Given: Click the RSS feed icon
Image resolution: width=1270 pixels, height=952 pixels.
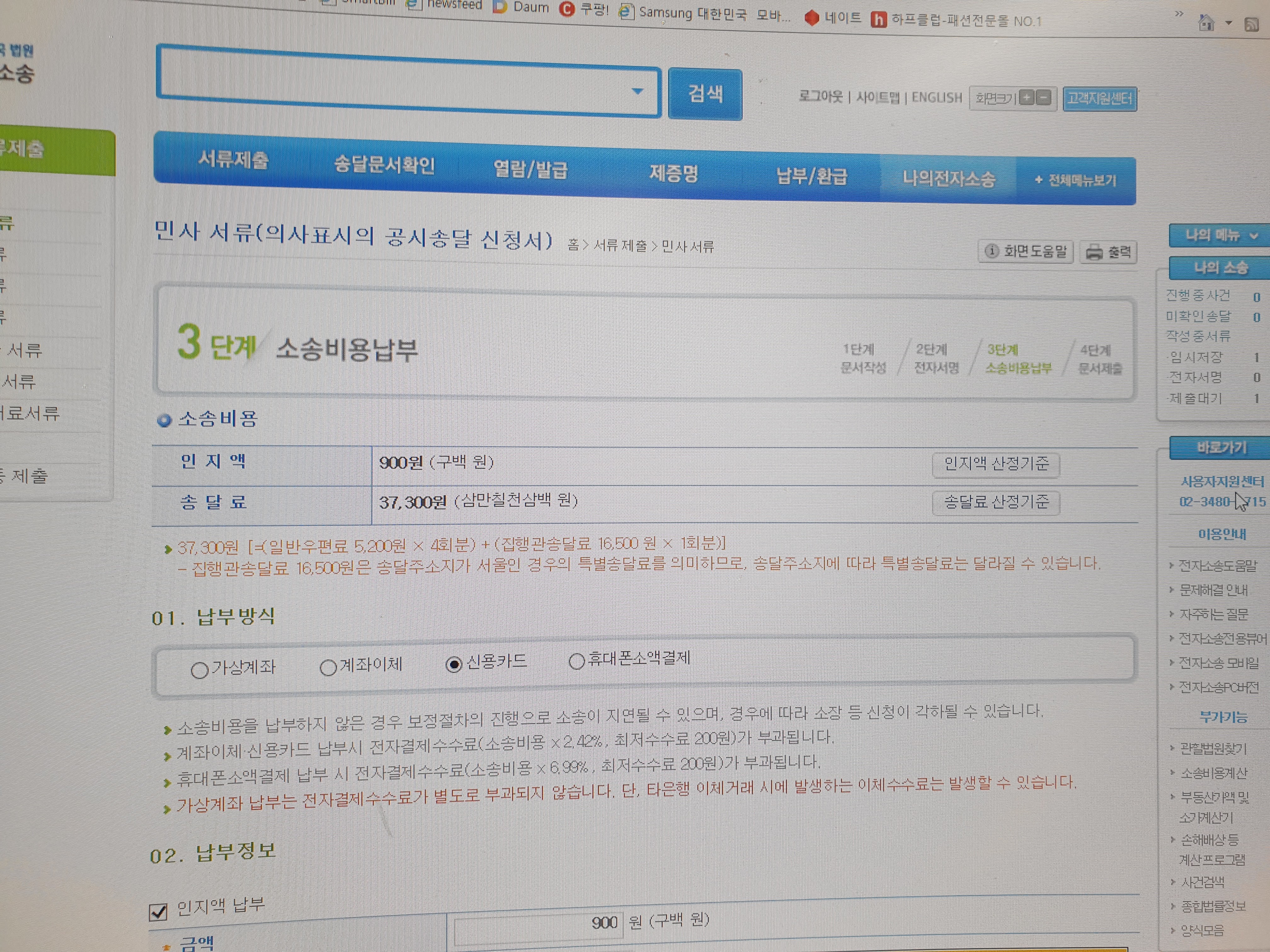Looking at the screenshot, I should pyautogui.click(x=1252, y=25).
